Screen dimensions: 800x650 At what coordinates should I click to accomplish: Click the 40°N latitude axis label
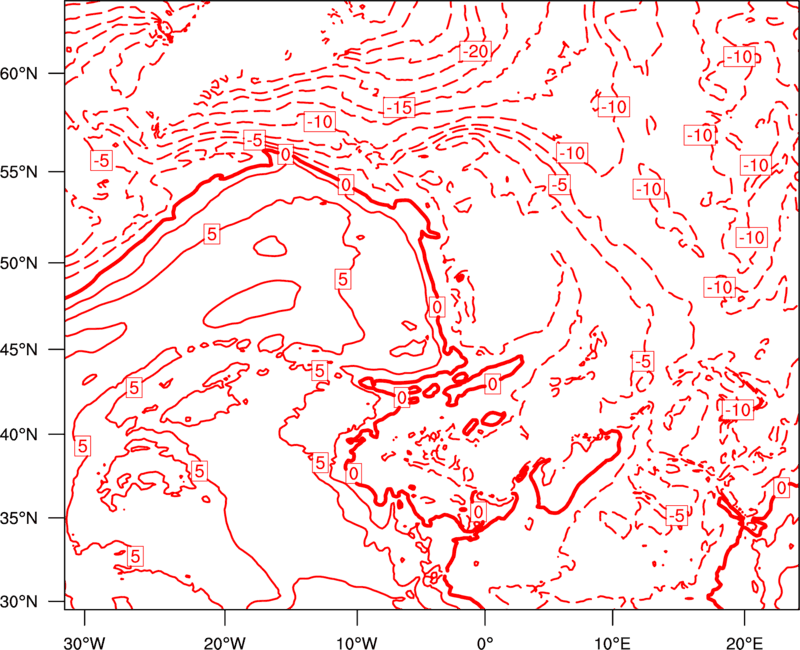click(x=19, y=435)
